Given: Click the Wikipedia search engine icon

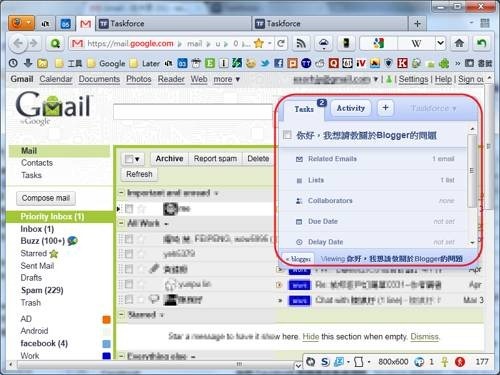Looking at the screenshot, I should click(416, 43).
